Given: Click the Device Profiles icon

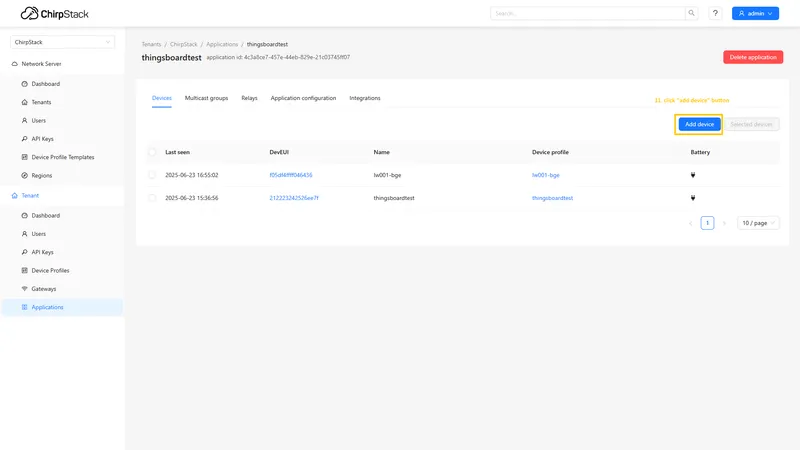Looking at the screenshot, I should 24,270.
